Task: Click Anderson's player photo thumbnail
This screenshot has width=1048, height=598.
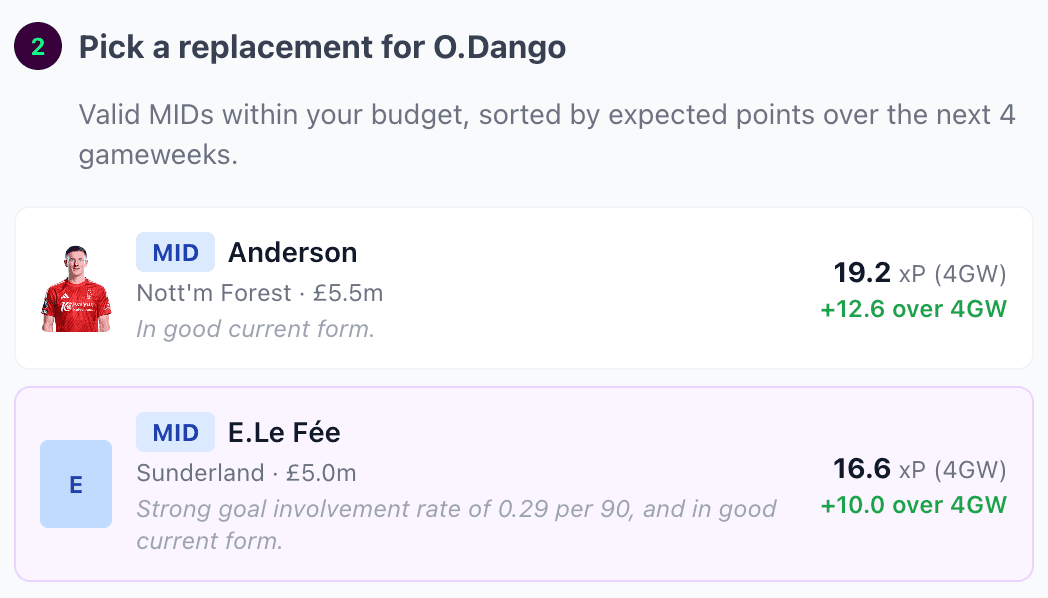Action: 76,288
